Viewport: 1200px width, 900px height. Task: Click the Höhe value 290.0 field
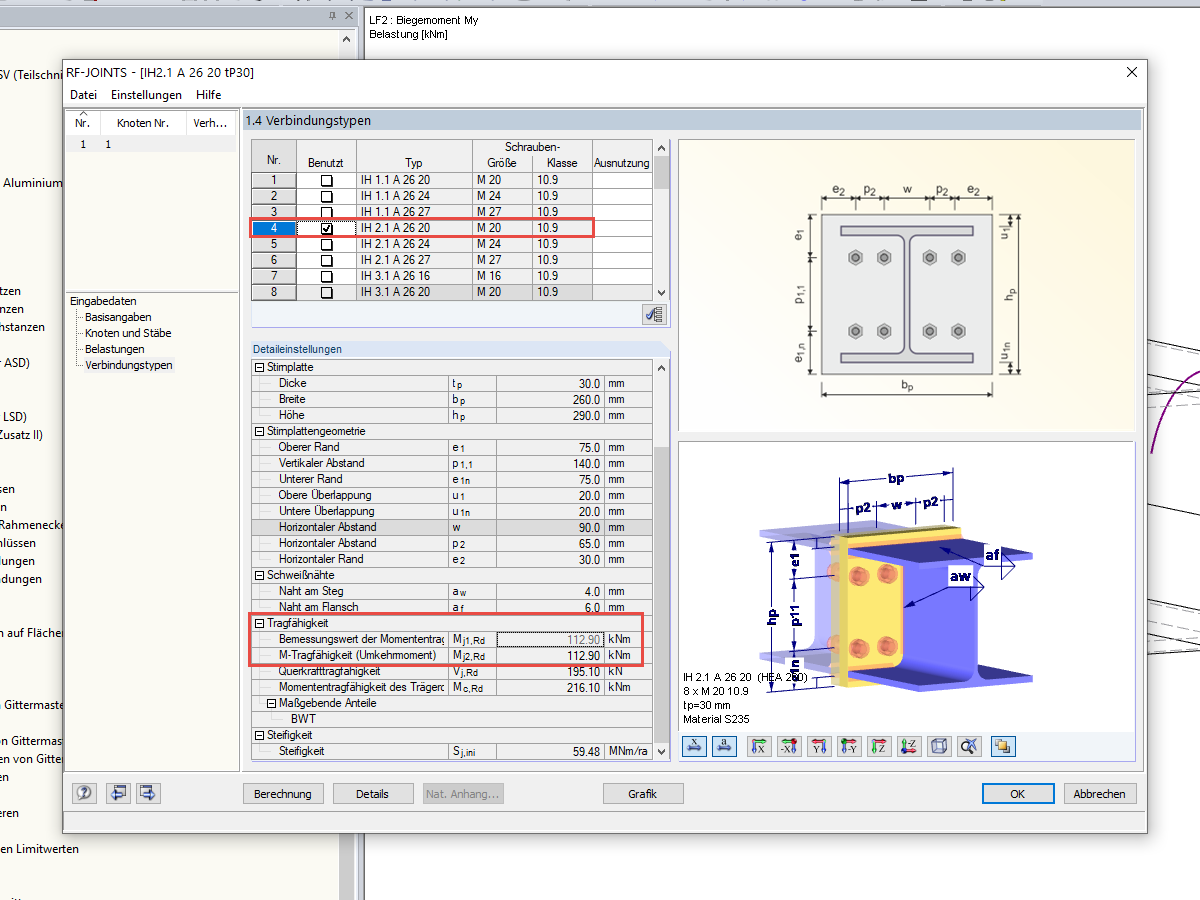550,415
